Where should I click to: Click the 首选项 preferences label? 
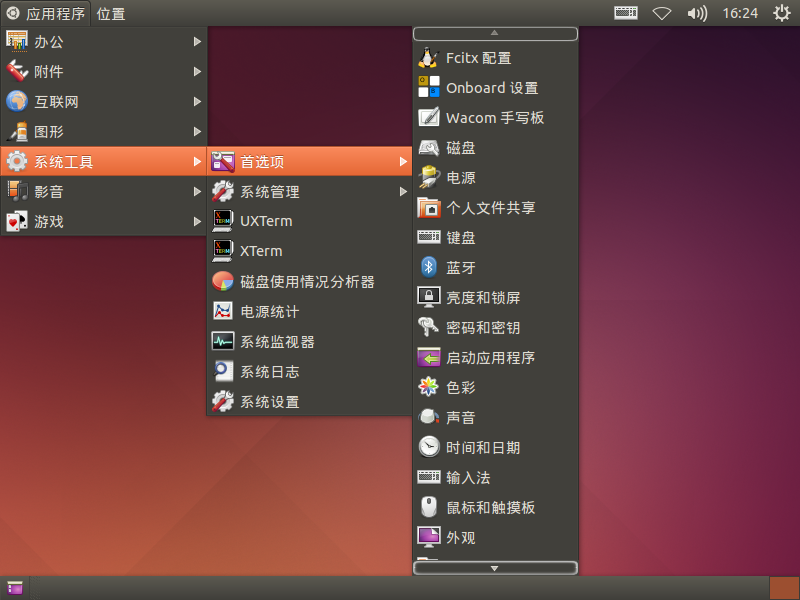pyautogui.click(x=262, y=162)
